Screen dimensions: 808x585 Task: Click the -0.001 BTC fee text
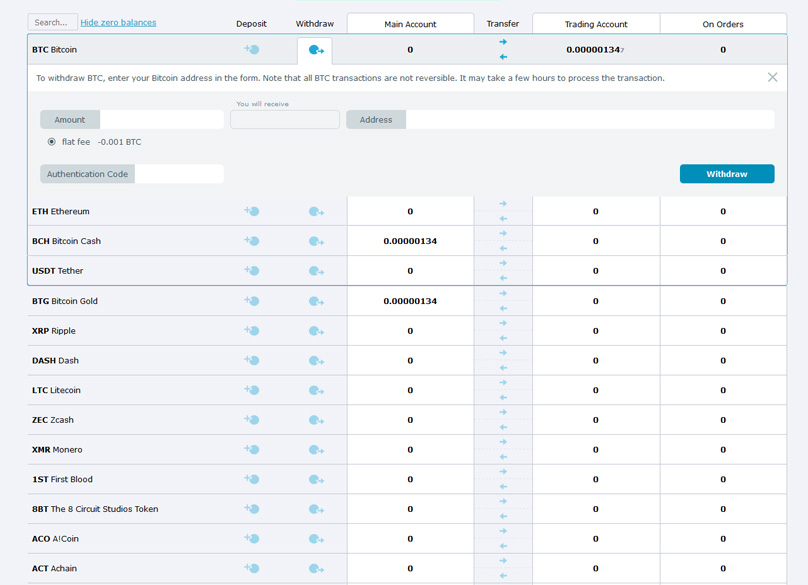coord(120,142)
